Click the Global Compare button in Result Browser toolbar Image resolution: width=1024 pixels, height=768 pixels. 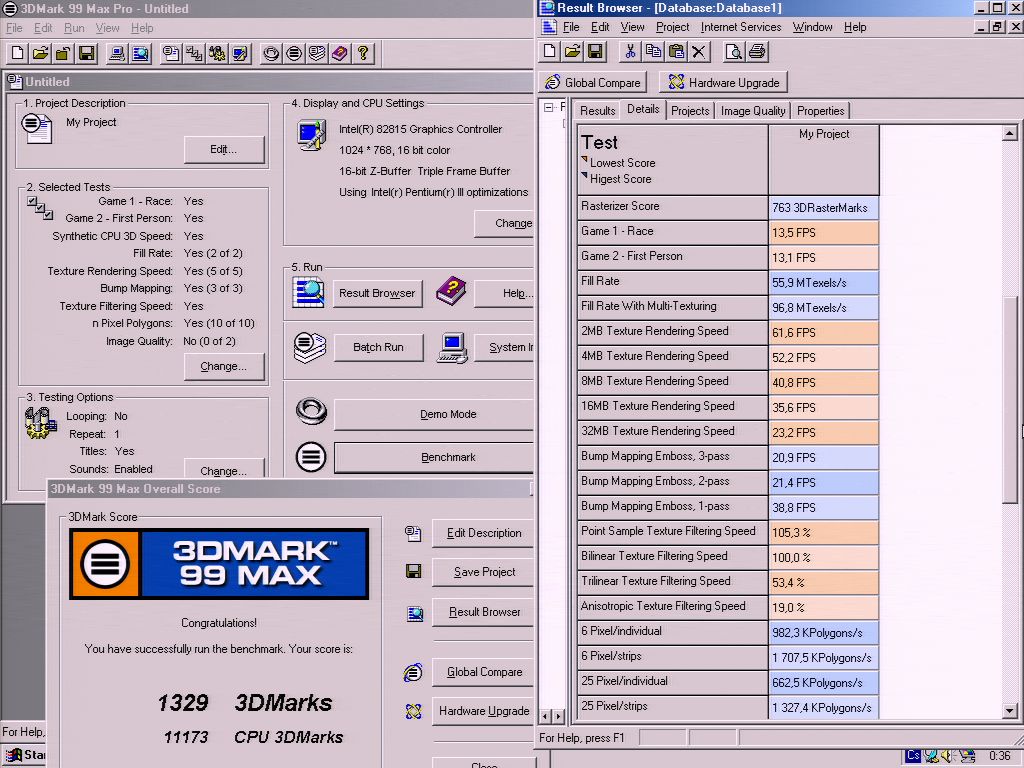click(x=594, y=82)
